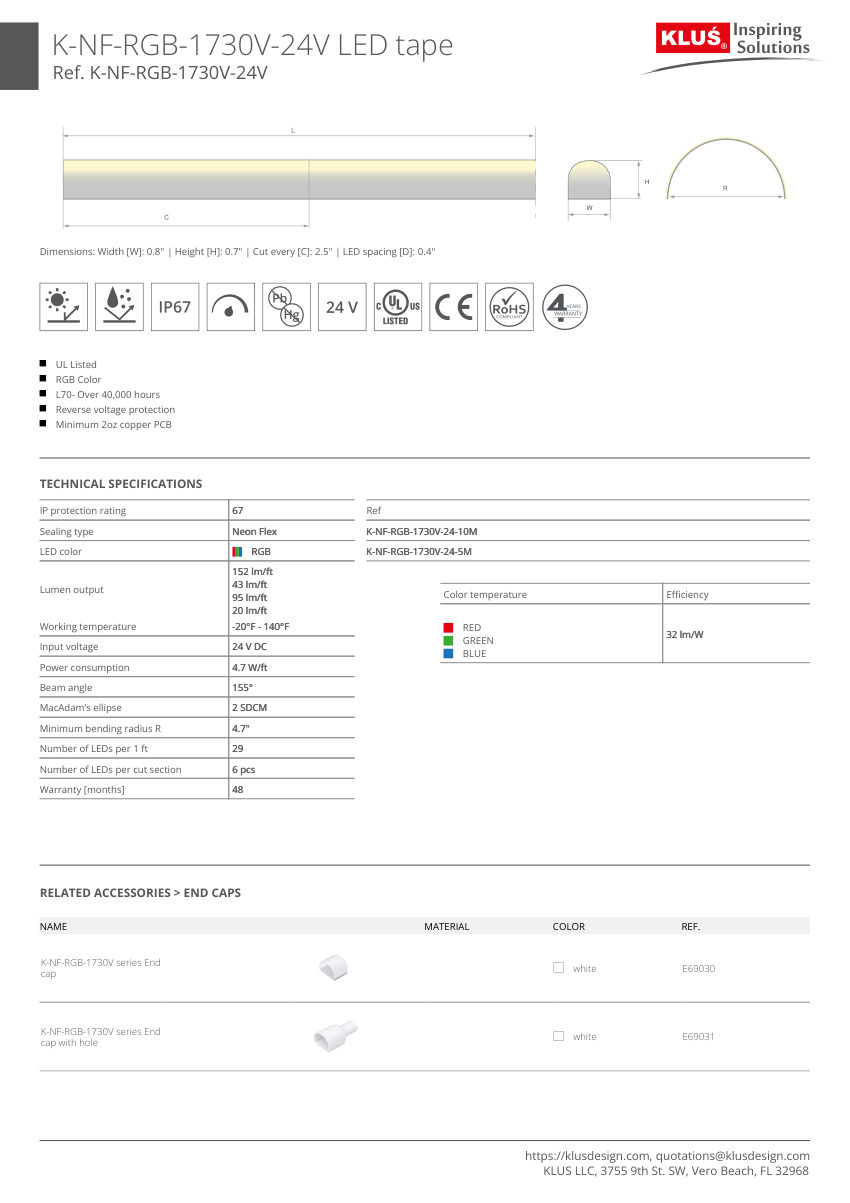
Task: Click the End cap with hole thumbnail
Action: 335,1035
